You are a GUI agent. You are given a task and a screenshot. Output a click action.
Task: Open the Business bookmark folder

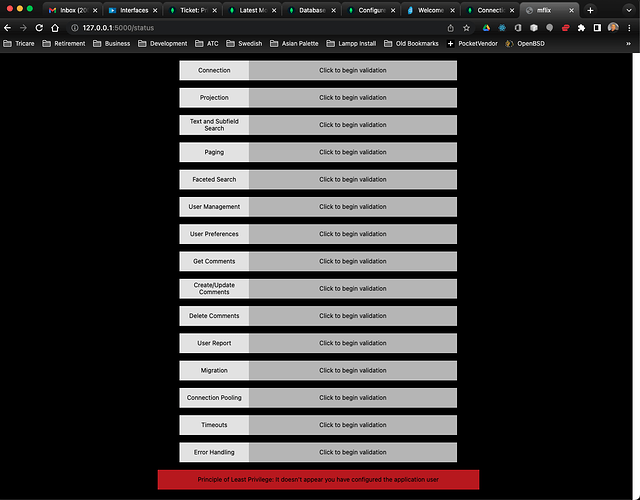pyautogui.click(x=111, y=44)
